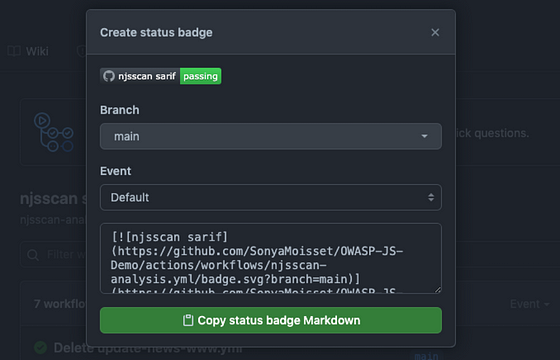
Task: Click the Event select up-down arrows
Action: (431, 197)
